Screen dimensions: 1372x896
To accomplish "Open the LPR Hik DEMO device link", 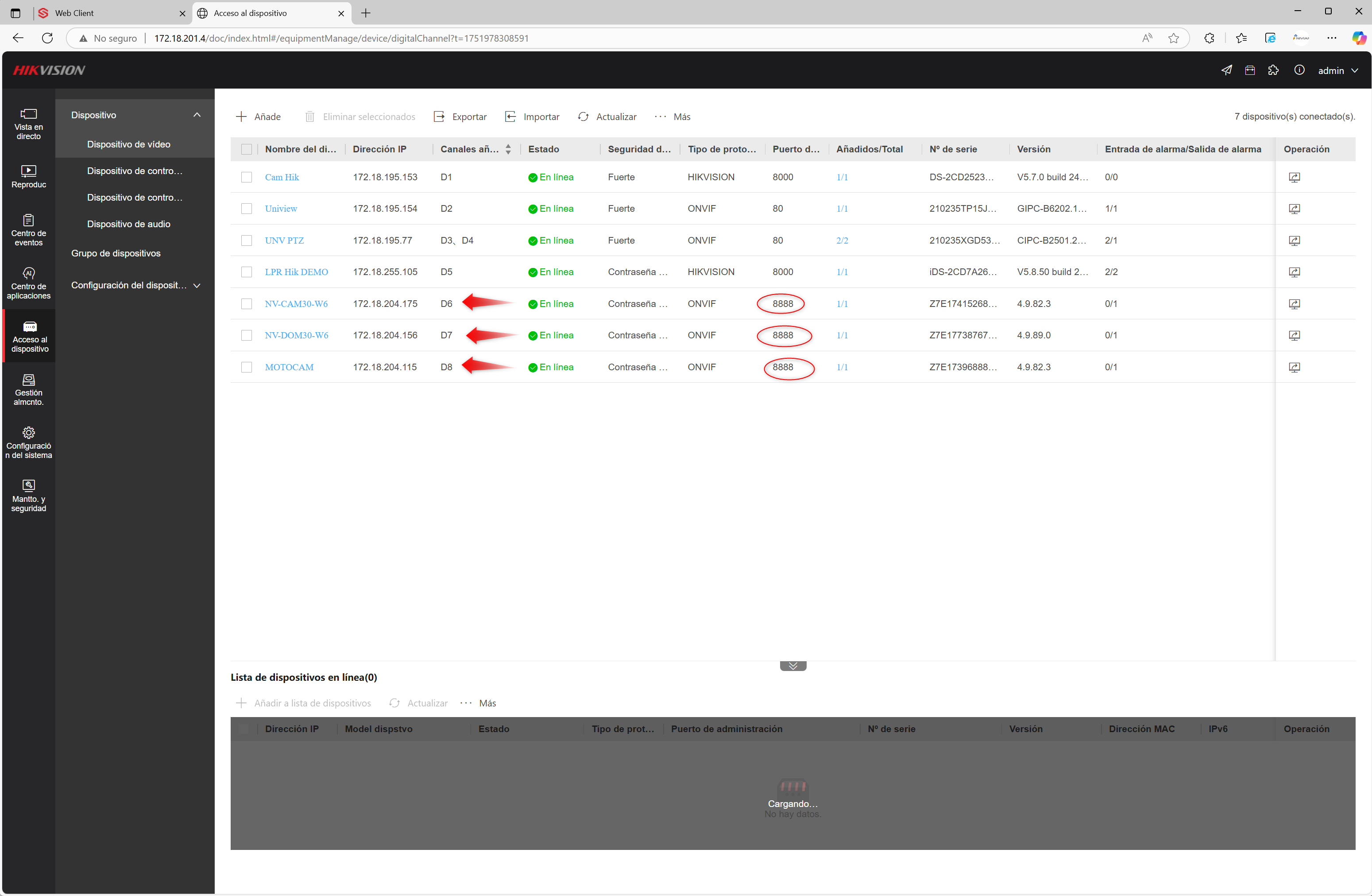I will coord(296,272).
